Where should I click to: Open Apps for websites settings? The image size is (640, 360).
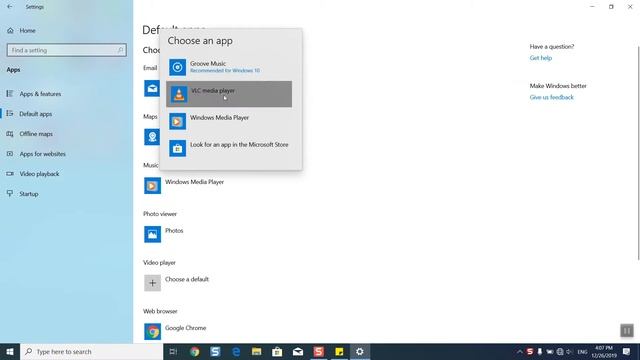(x=42, y=154)
